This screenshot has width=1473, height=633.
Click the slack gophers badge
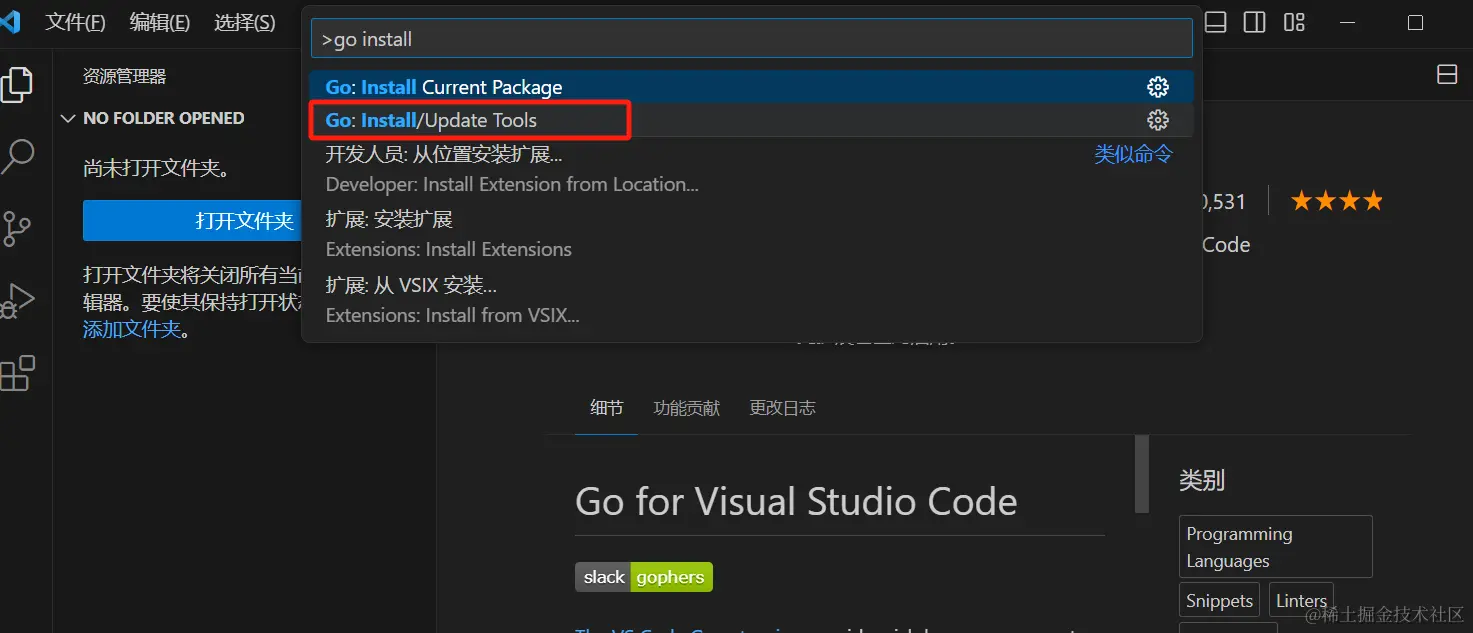click(644, 577)
